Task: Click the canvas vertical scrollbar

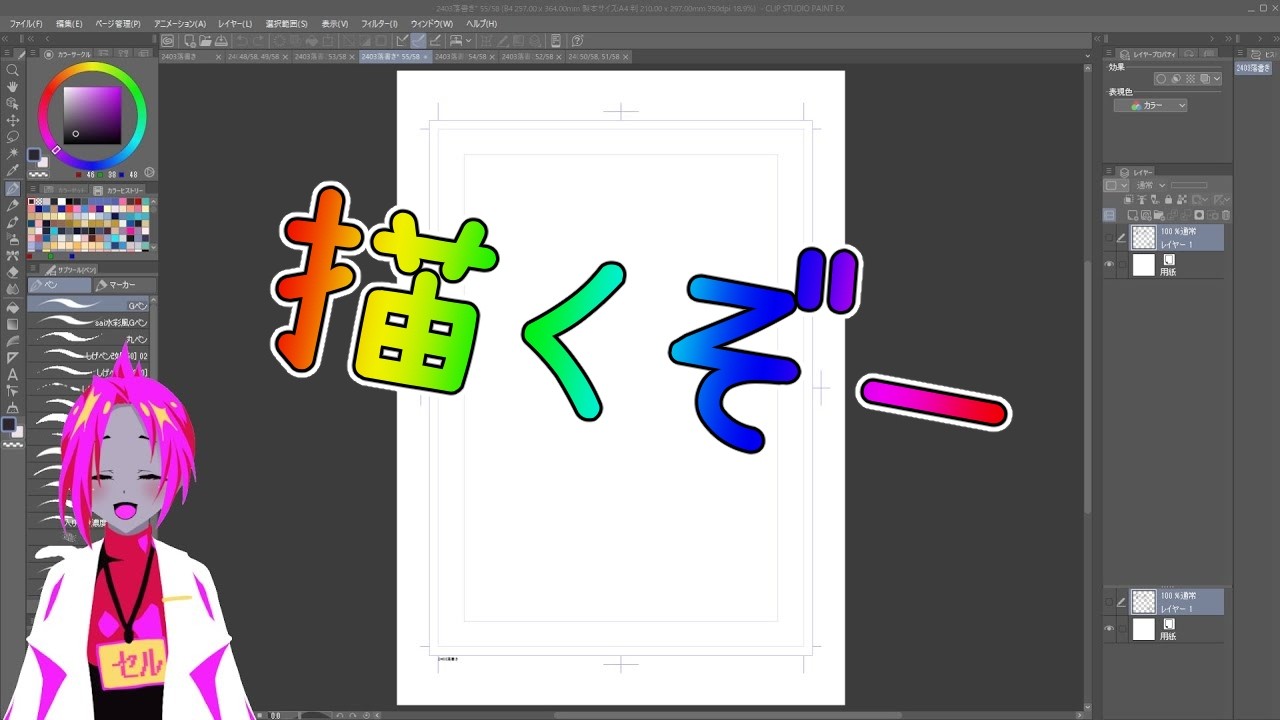Action: point(1089,385)
